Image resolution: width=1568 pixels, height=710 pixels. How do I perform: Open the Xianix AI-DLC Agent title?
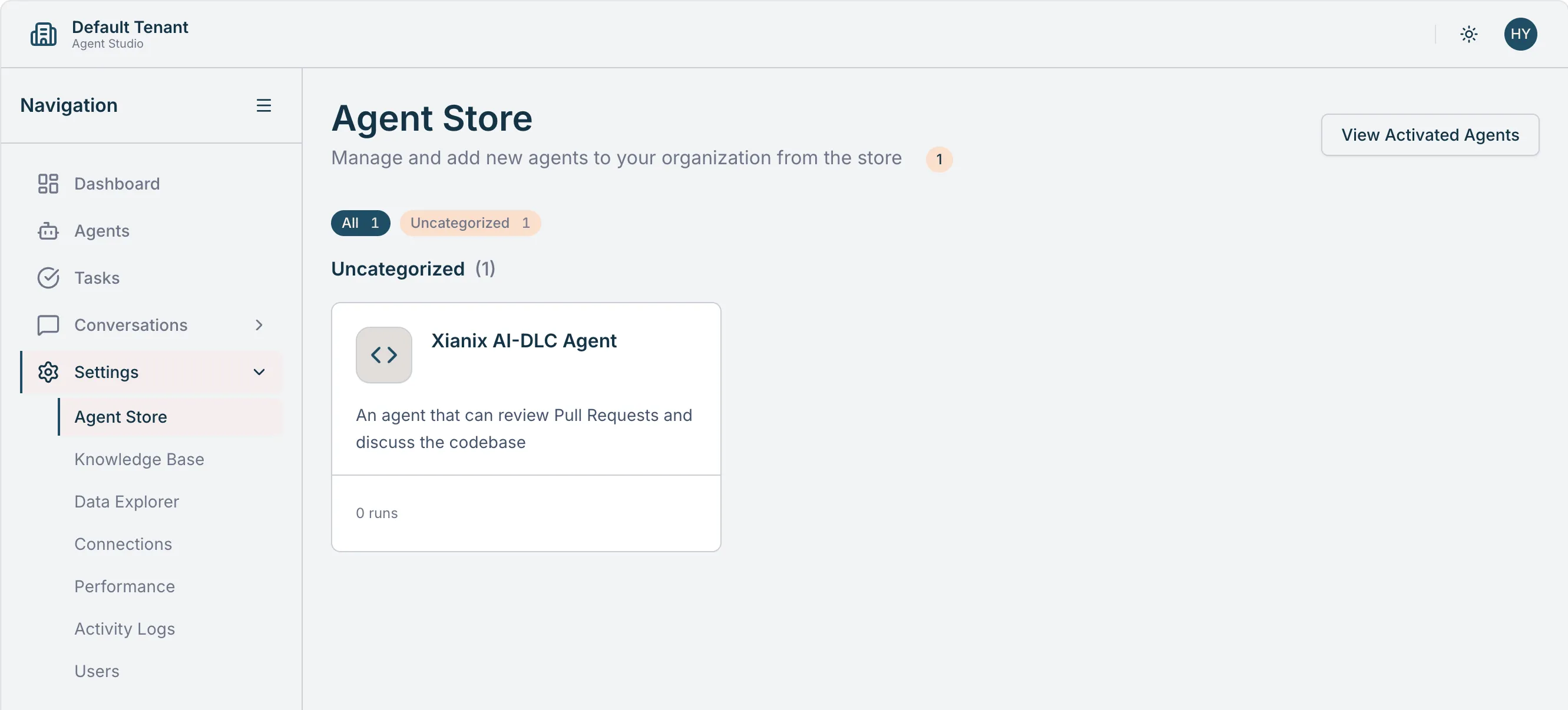pyautogui.click(x=524, y=341)
